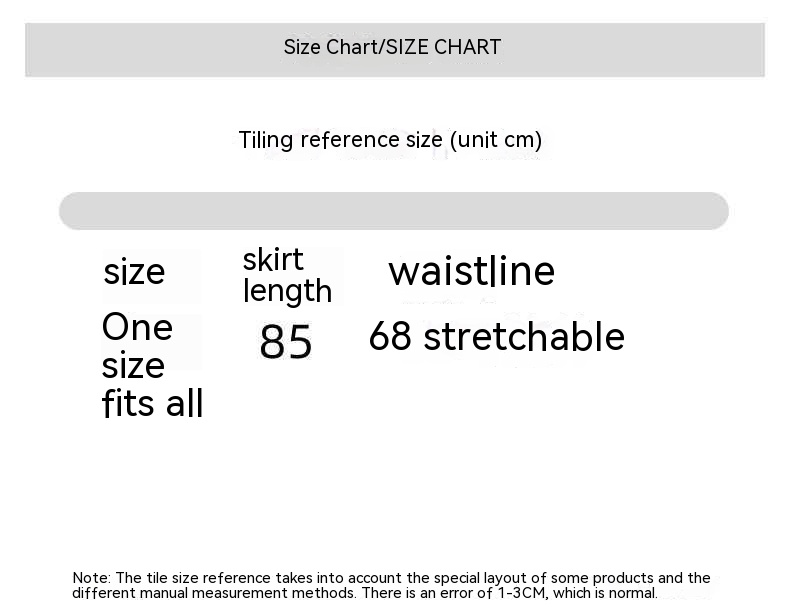Select the word "stretchable"

click(x=524, y=337)
